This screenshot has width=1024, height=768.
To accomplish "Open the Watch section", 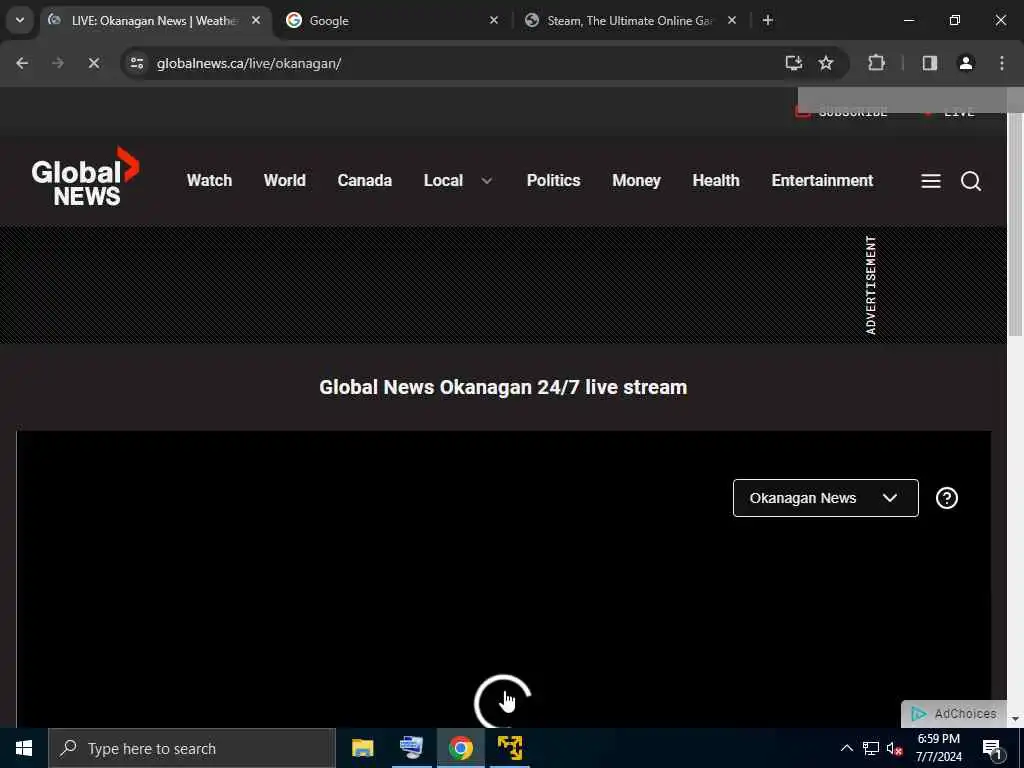I will pos(209,180).
